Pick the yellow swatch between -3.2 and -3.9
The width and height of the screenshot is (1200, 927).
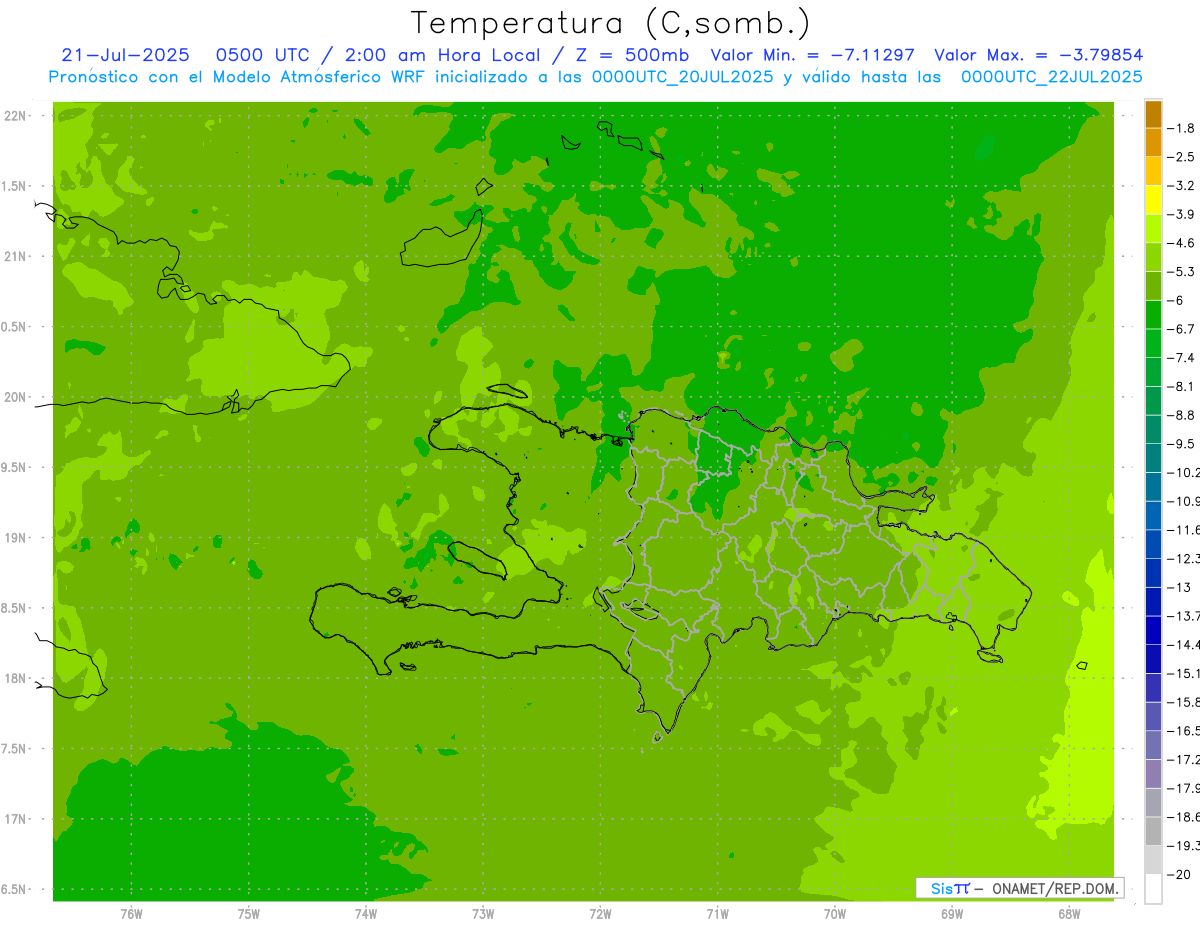[x=1153, y=200]
